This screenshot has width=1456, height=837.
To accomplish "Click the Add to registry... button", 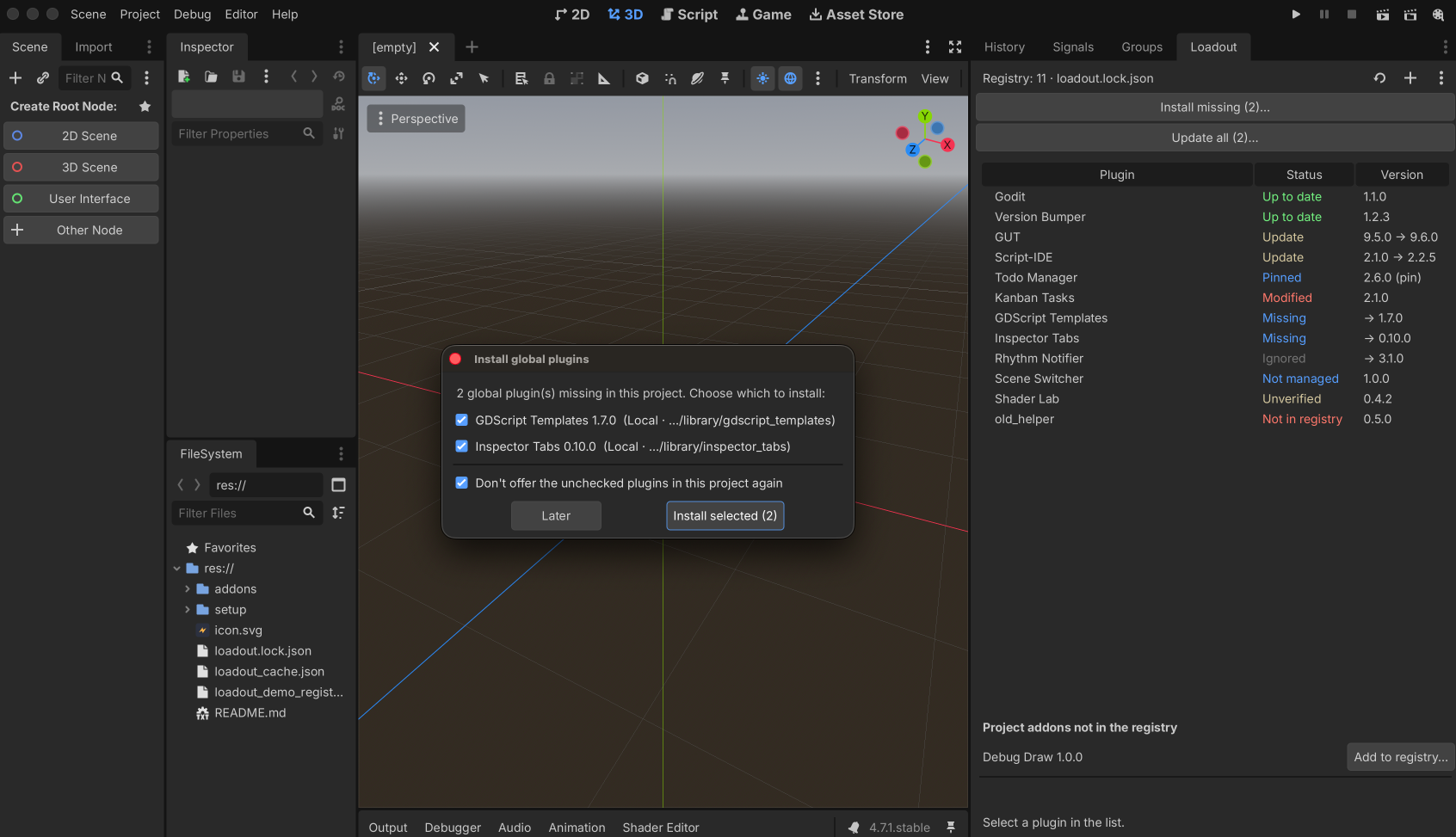I will [x=1400, y=757].
